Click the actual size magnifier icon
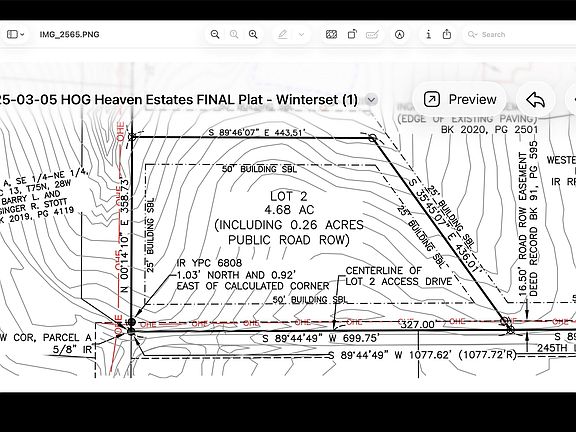 234,35
